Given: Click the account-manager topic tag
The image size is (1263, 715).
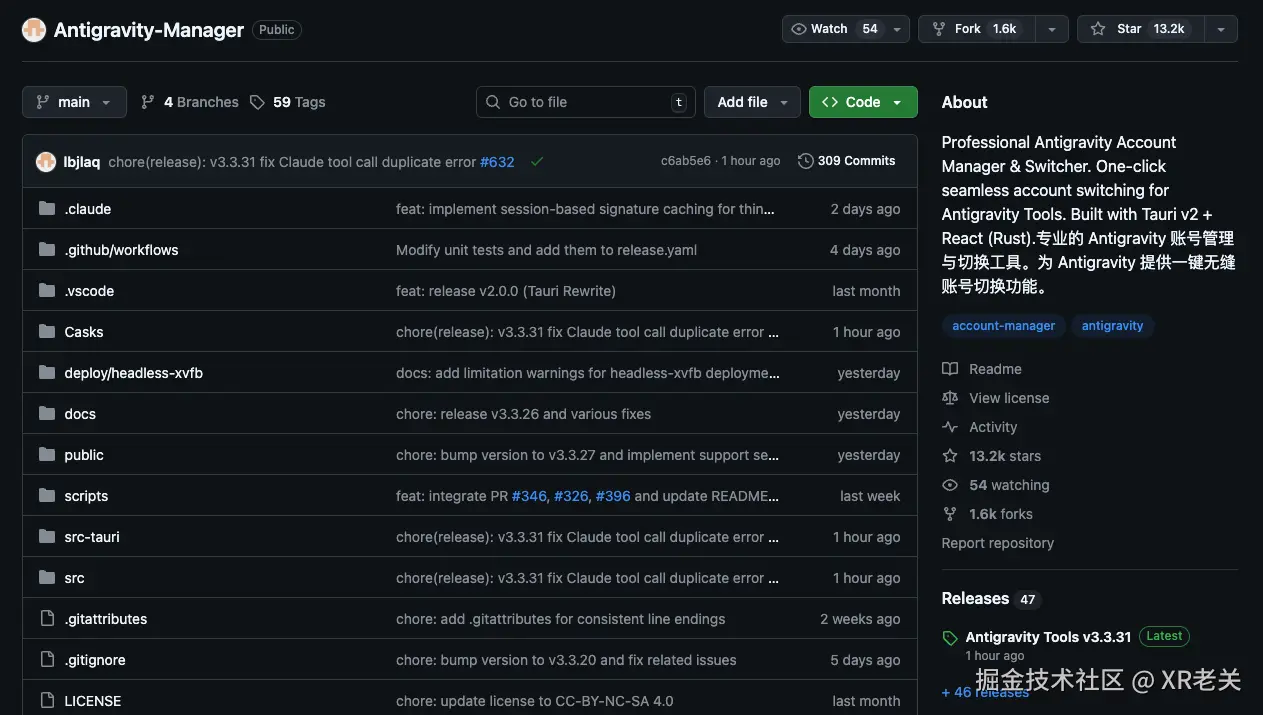Looking at the screenshot, I should click(x=1003, y=326).
